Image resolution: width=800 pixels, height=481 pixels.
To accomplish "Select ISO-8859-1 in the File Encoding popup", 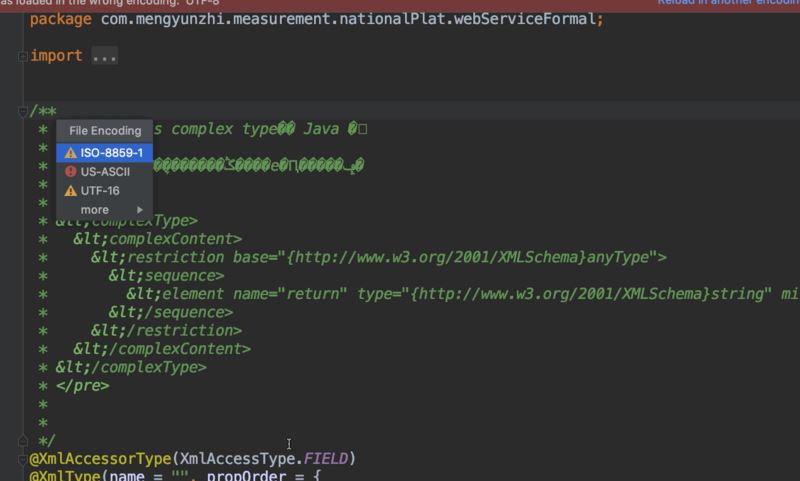I will coord(104,153).
